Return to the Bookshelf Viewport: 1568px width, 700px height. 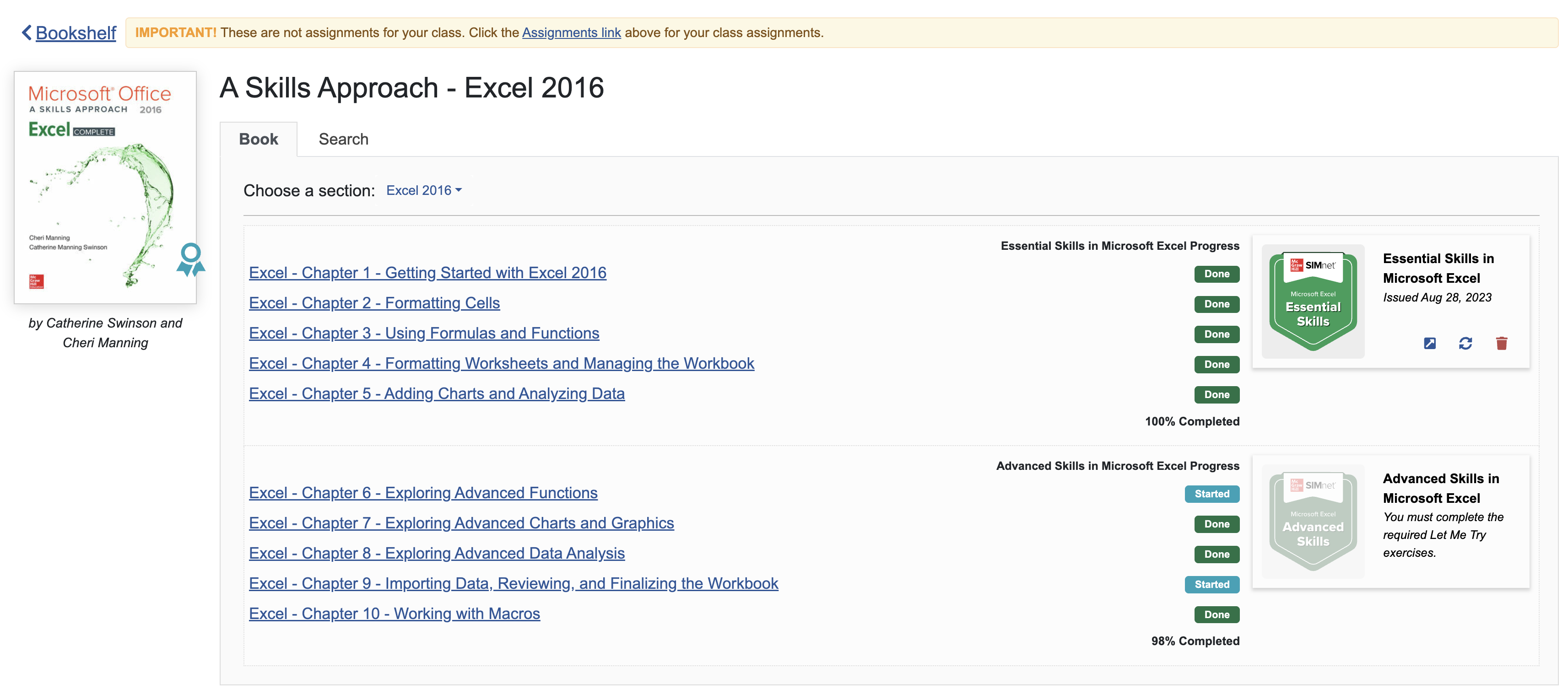(x=75, y=32)
